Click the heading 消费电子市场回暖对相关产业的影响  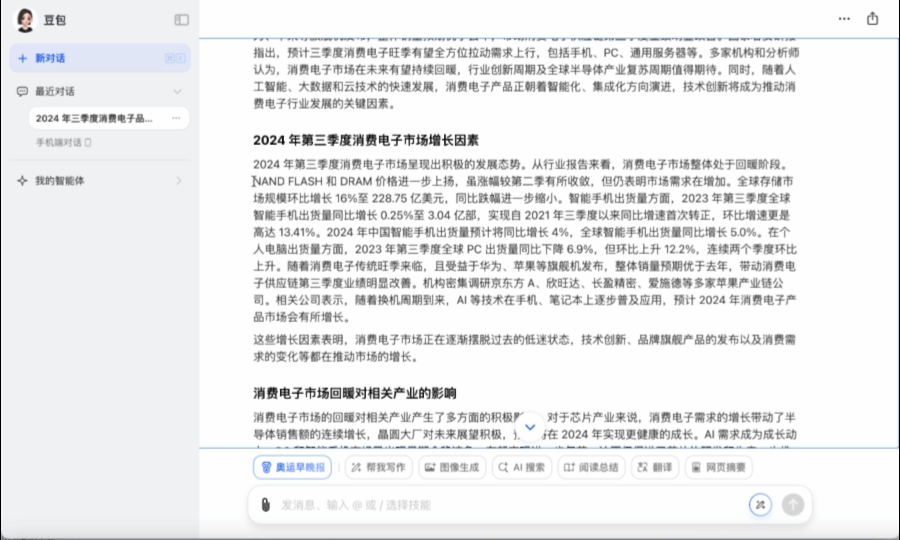[x=355, y=393]
